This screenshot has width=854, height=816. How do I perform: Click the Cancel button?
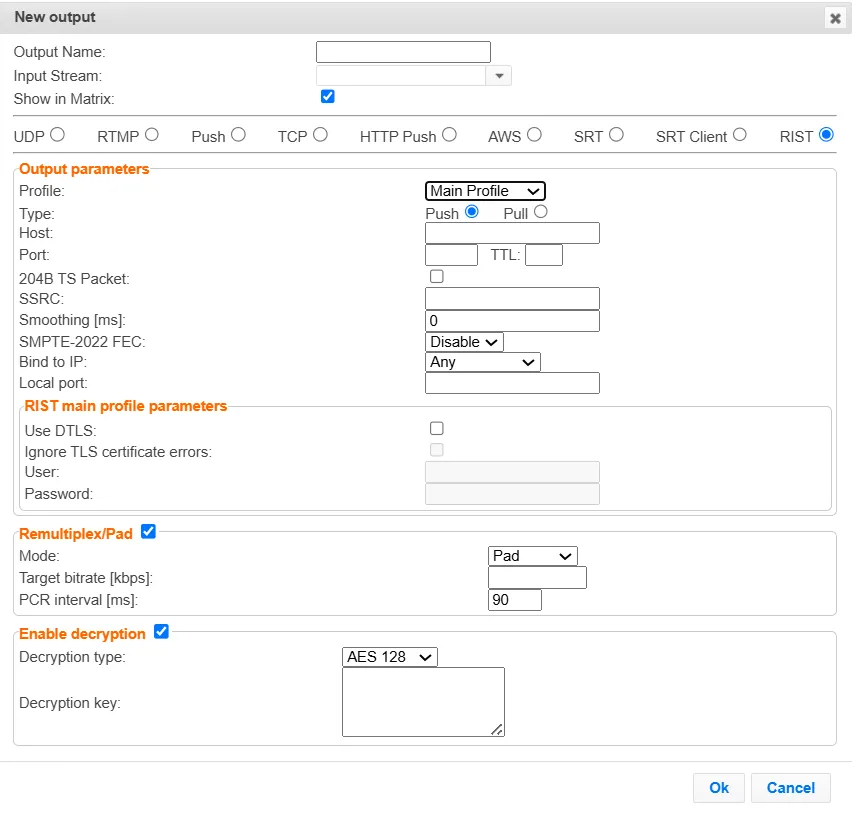(x=790, y=788)
